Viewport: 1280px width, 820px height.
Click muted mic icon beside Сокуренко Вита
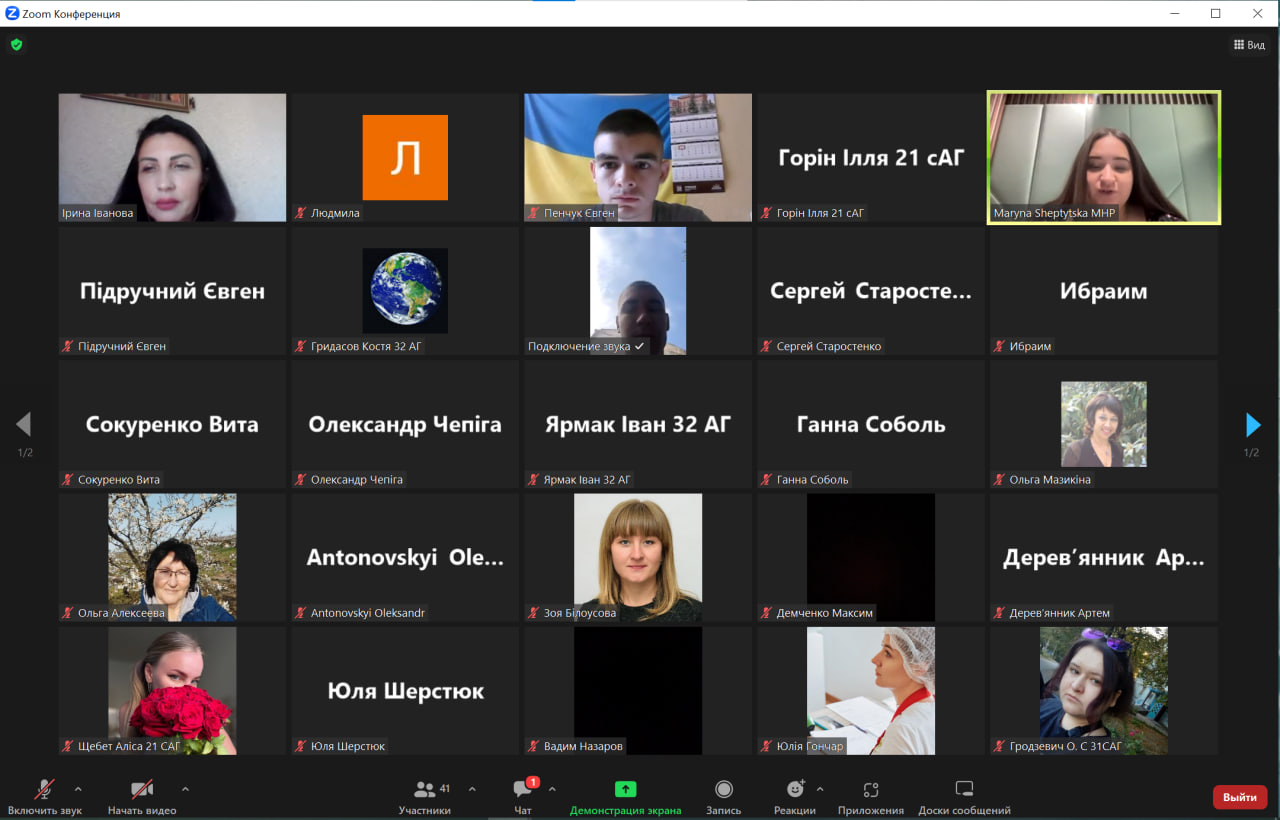pos(68,479)
